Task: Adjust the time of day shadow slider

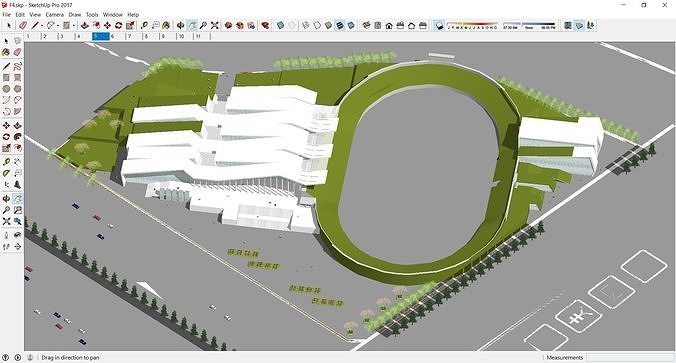Action: [529, 25]
